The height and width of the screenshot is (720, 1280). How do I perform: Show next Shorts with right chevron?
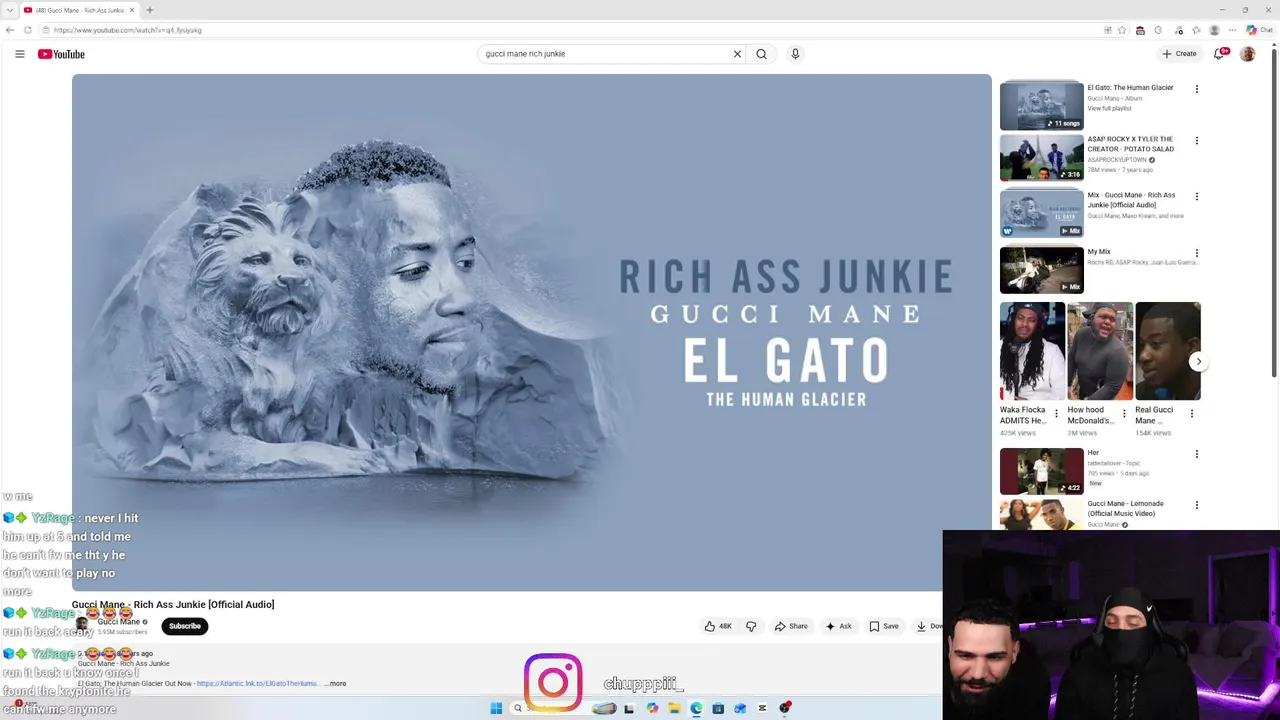click(x=1198, y=361)
